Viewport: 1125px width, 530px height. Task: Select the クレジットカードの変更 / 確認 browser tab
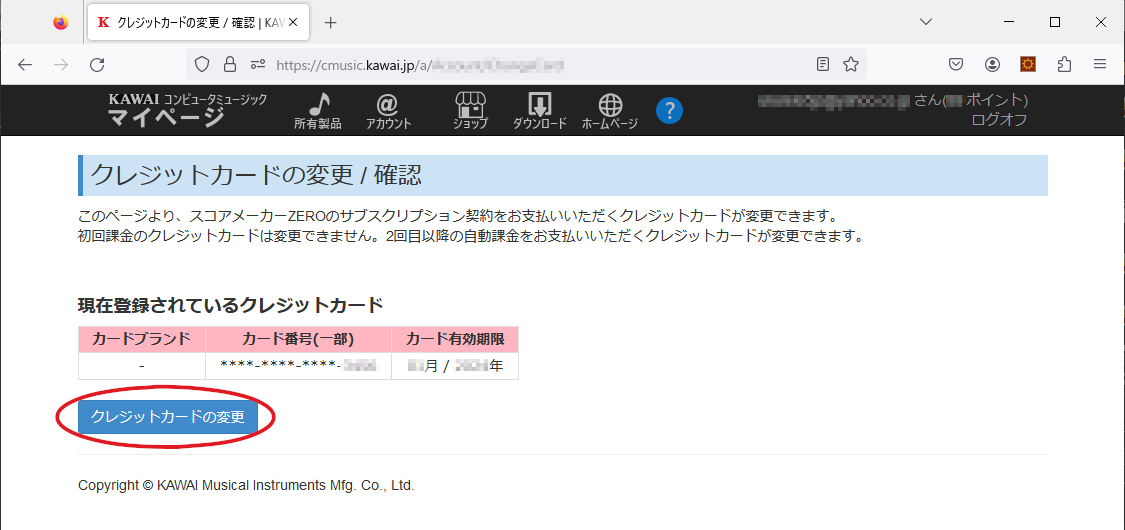click(198, 22)
